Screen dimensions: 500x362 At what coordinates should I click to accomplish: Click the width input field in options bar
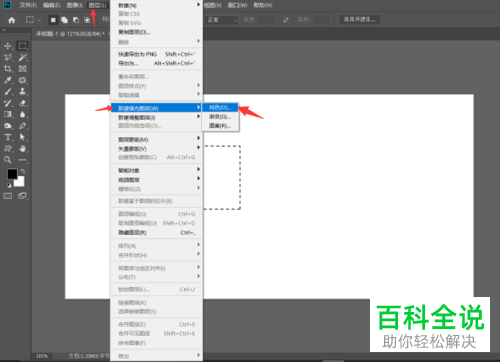267,20
